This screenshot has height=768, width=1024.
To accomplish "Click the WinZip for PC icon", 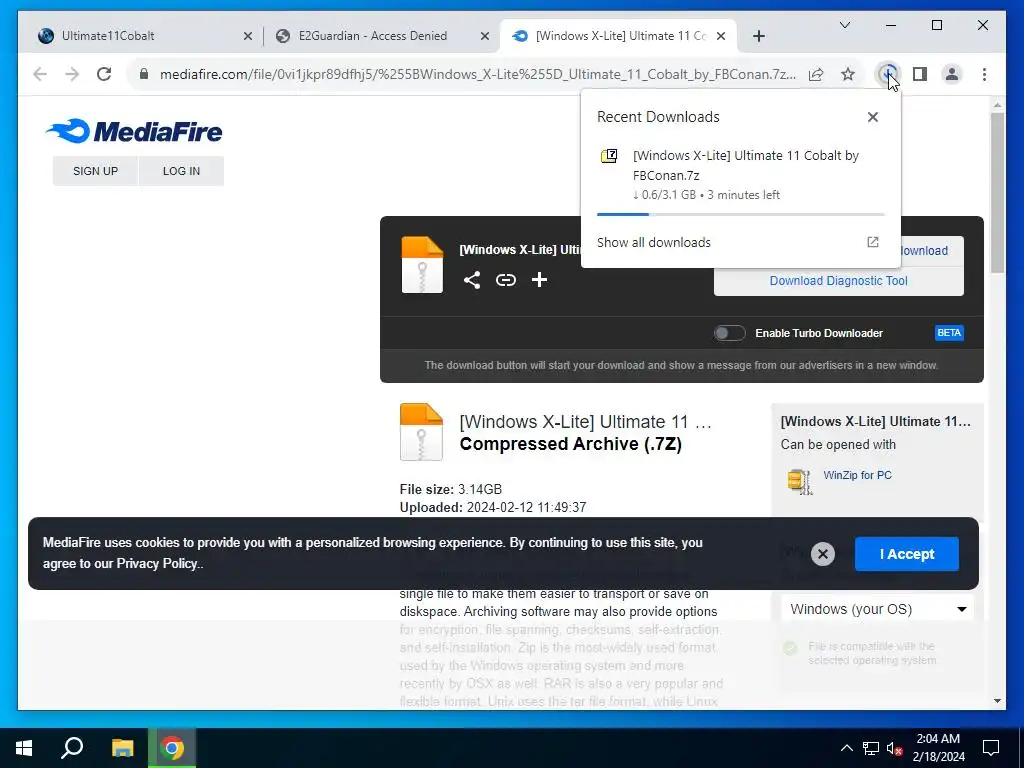I will tap(799, 482).
